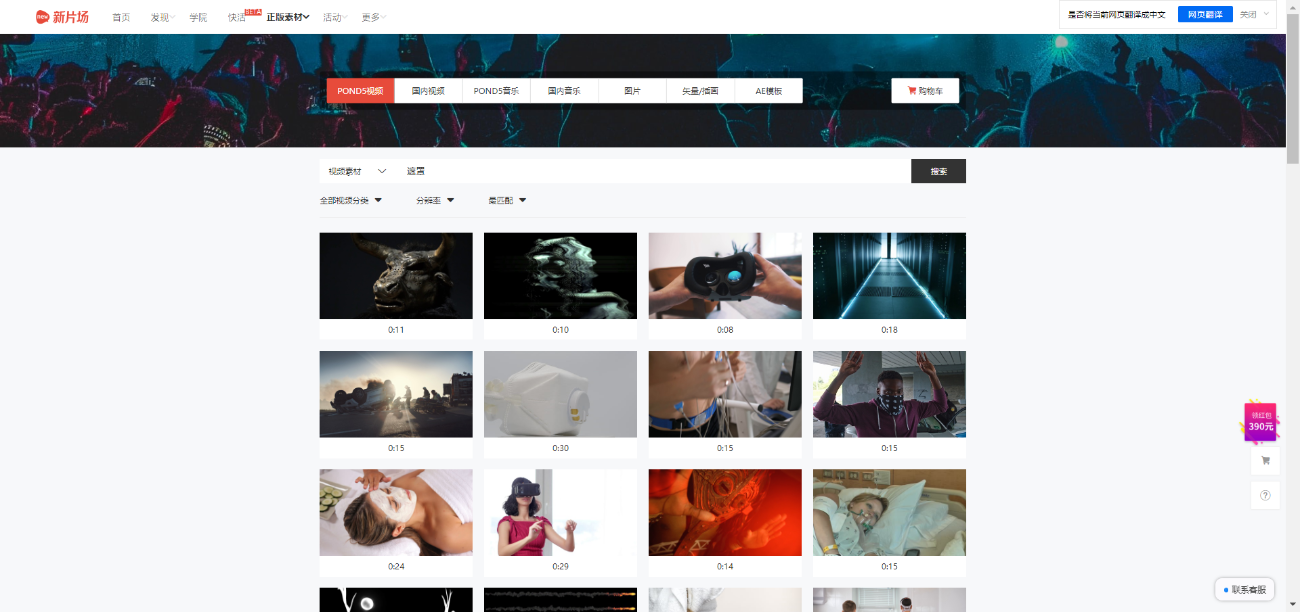The image size is (1300, 612).
Task: Switch to the 图片 tab
Action: pos(632,91)
